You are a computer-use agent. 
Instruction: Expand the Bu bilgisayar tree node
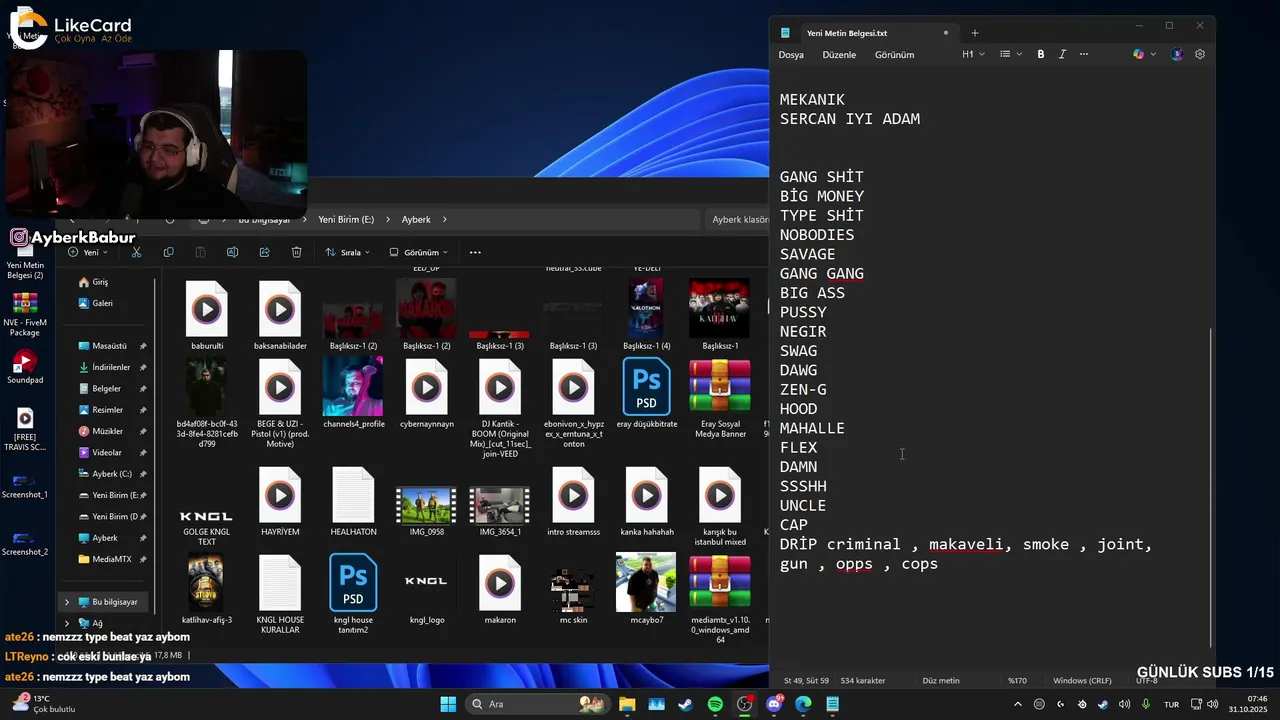(67, 602)
